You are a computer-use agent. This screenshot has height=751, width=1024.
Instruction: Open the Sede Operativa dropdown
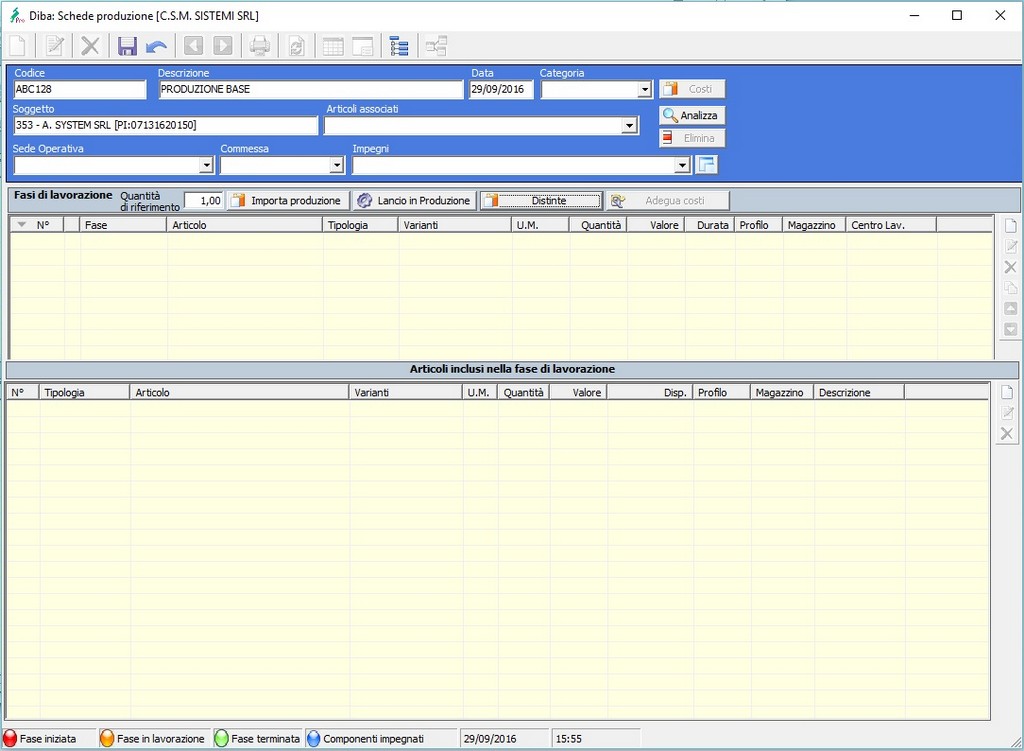point(206,165)
